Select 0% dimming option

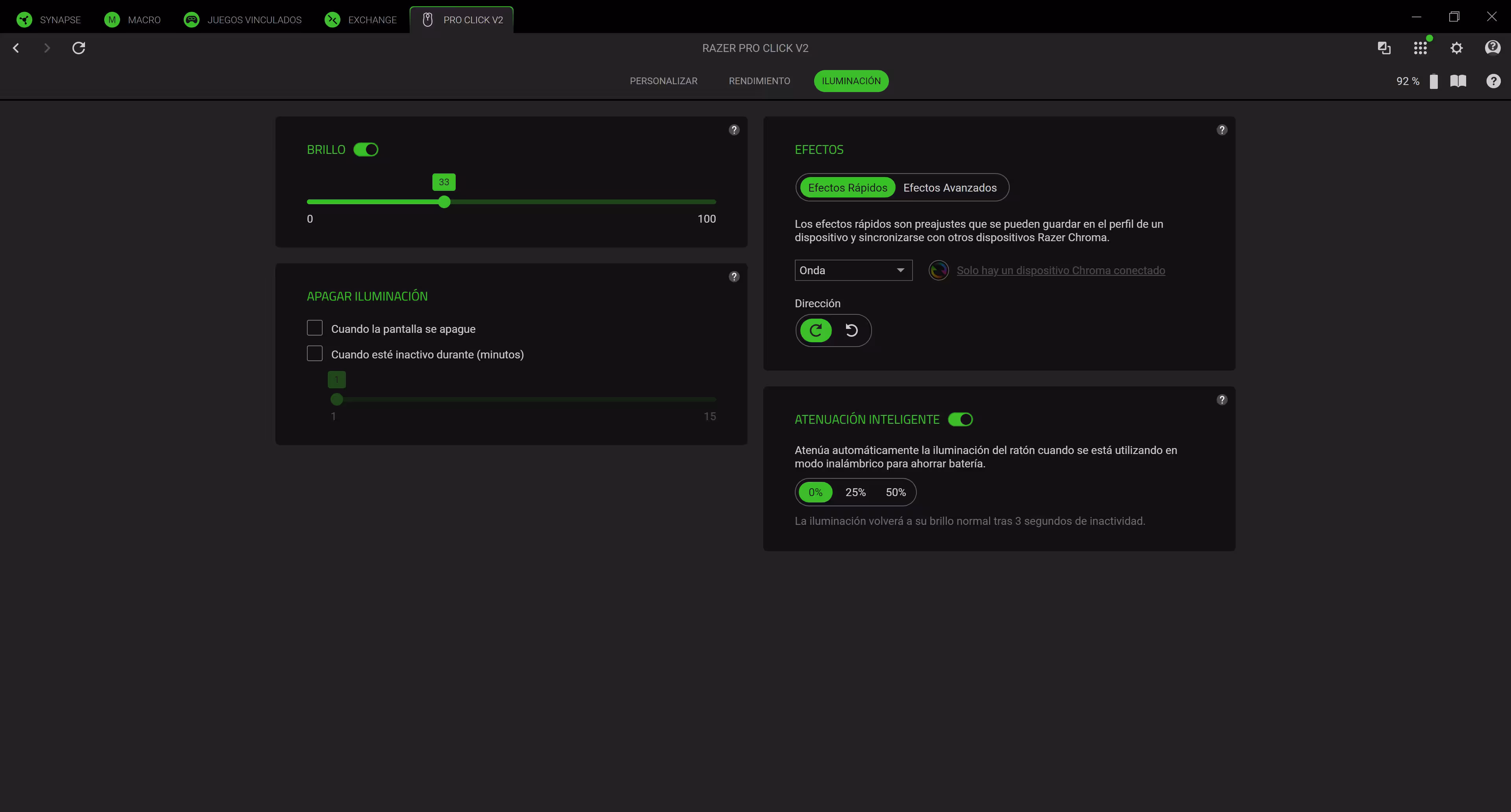[x=815, y=493]
